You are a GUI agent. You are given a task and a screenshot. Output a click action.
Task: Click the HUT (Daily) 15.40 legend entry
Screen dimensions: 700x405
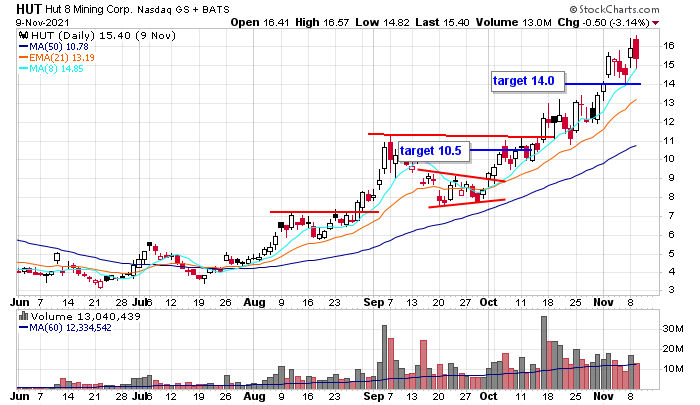pos(103,35)
